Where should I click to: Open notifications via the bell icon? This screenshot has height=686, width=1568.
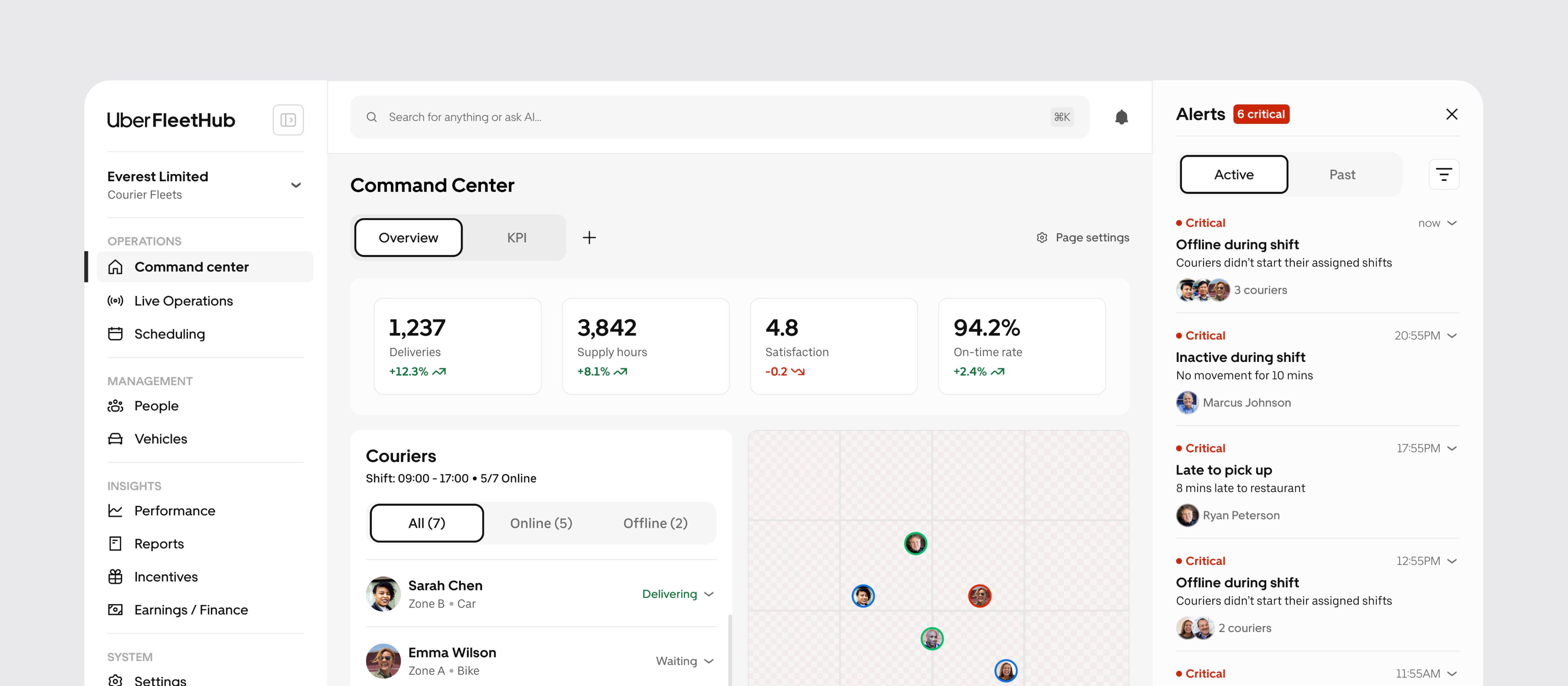pos(1120,117)
